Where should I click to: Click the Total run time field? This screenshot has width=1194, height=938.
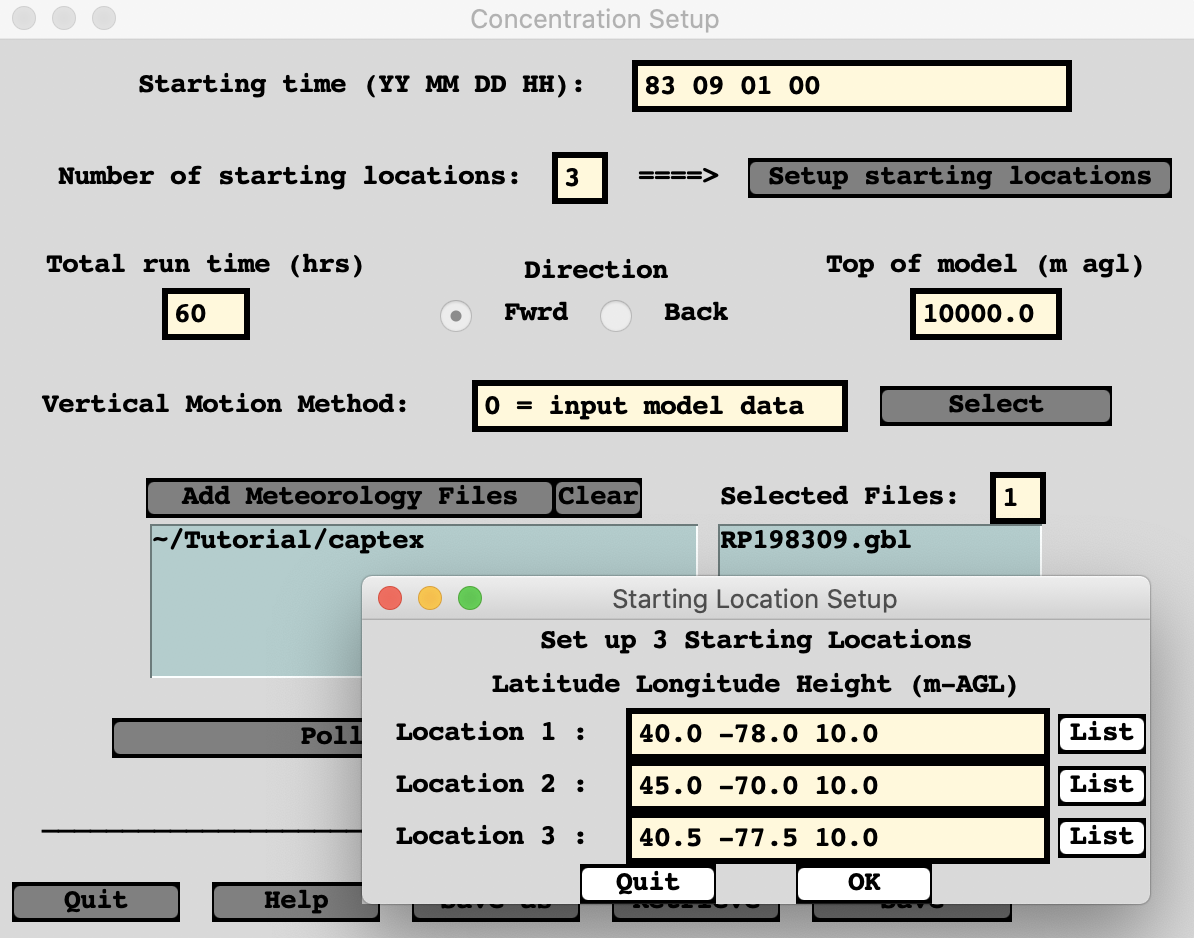pos(205,314)
